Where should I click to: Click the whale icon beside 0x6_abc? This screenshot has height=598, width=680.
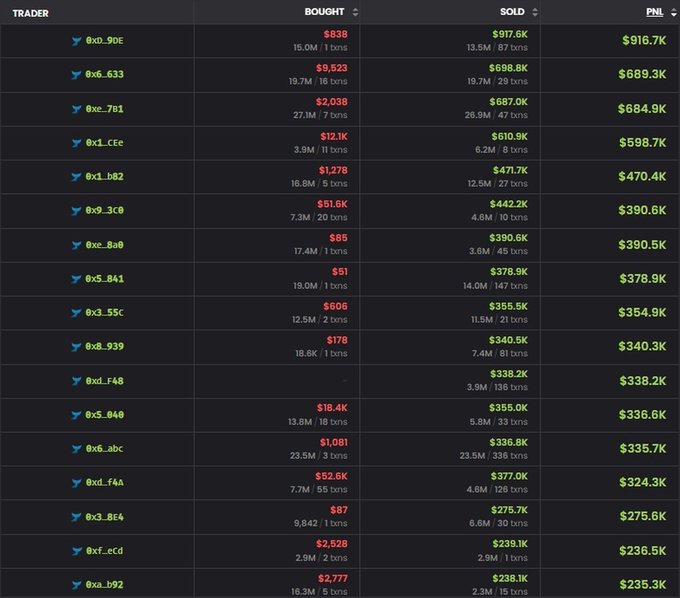click(76, 449)
